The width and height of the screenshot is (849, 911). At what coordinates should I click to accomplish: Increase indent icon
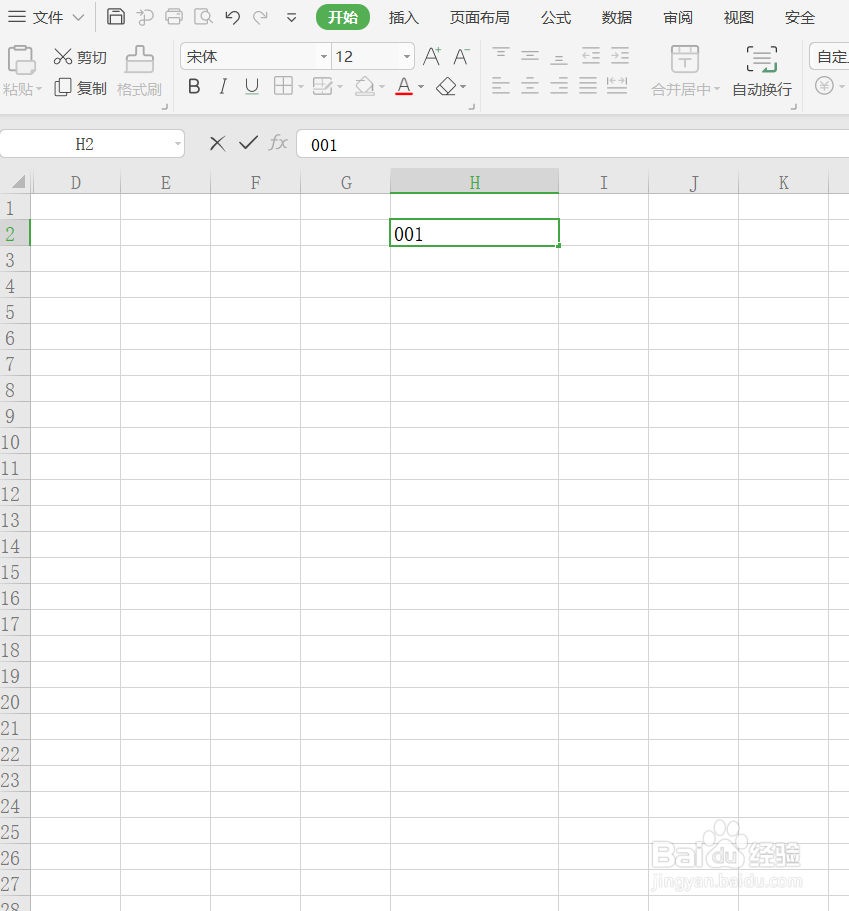click(620, 56)
